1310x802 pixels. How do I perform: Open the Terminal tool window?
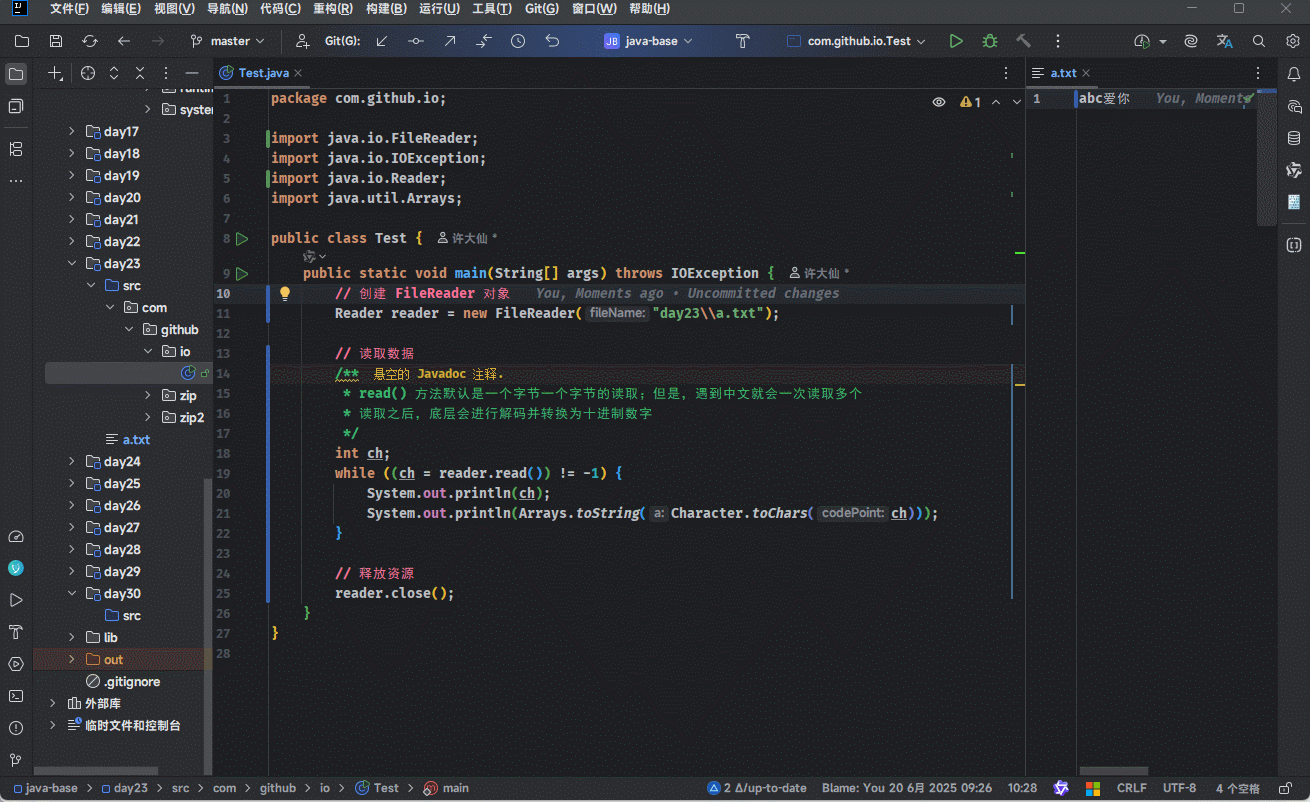(x=16, y=696)
